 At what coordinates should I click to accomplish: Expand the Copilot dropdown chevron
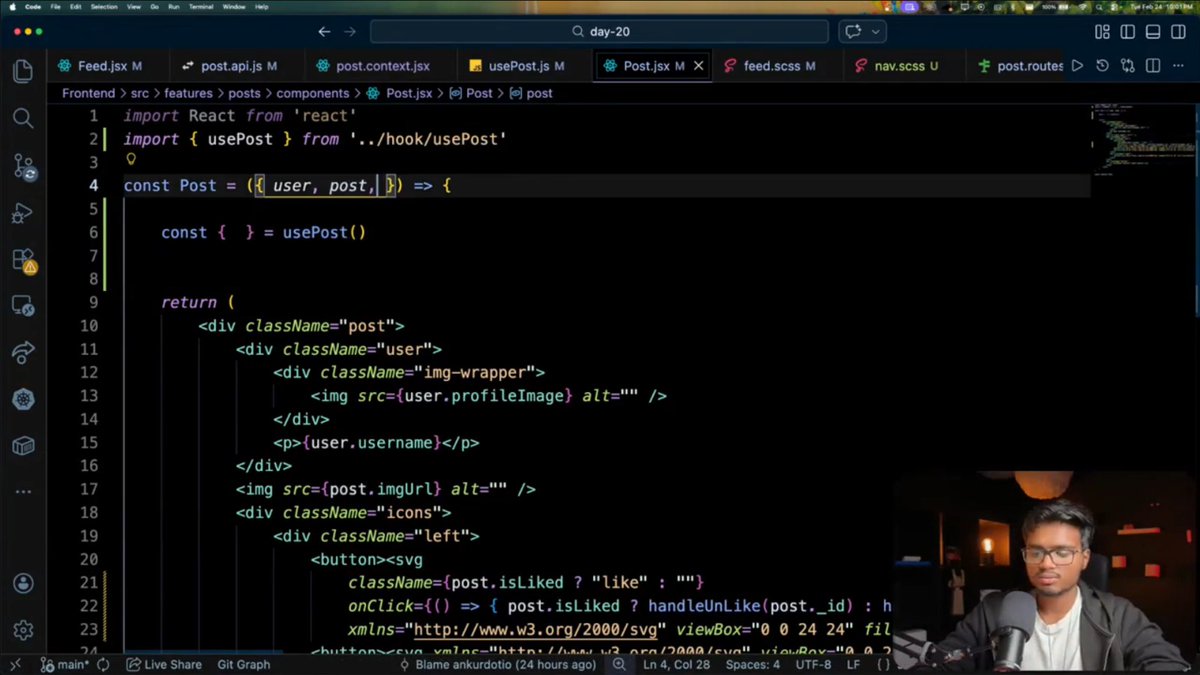coord(876,32)
